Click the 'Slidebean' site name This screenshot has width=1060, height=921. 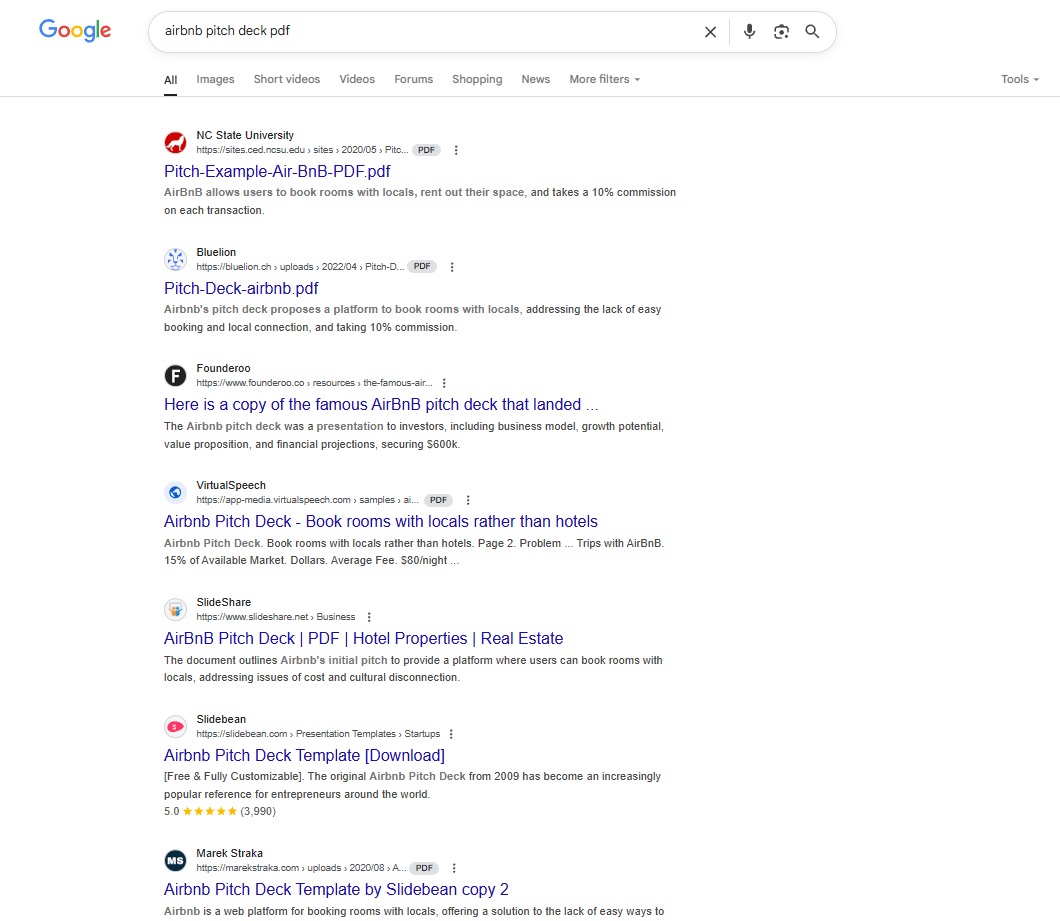pyautogui.click(x=221, y=719)
